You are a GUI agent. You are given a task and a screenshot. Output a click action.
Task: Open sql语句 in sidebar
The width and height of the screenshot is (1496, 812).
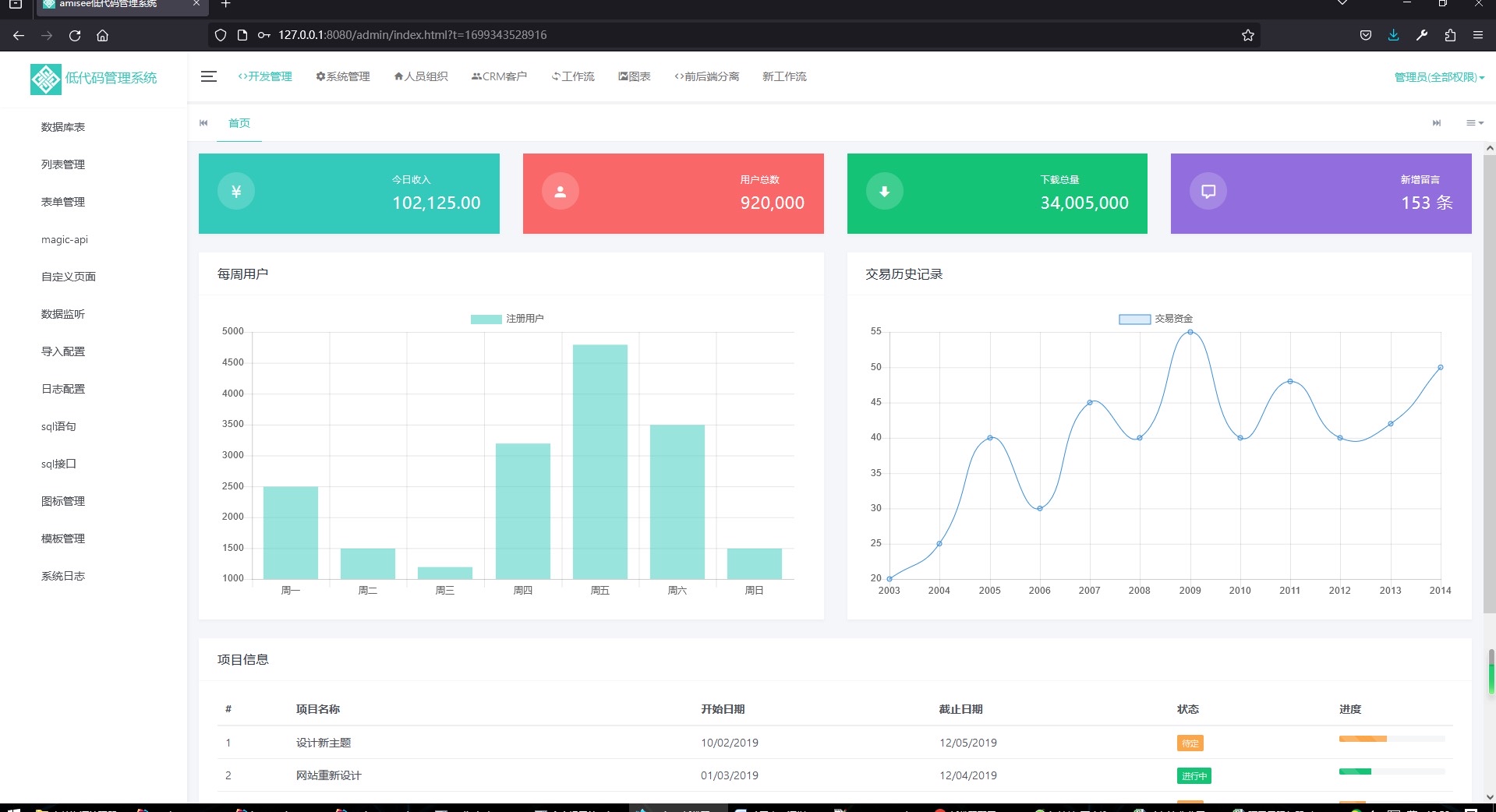pos(58,426)
